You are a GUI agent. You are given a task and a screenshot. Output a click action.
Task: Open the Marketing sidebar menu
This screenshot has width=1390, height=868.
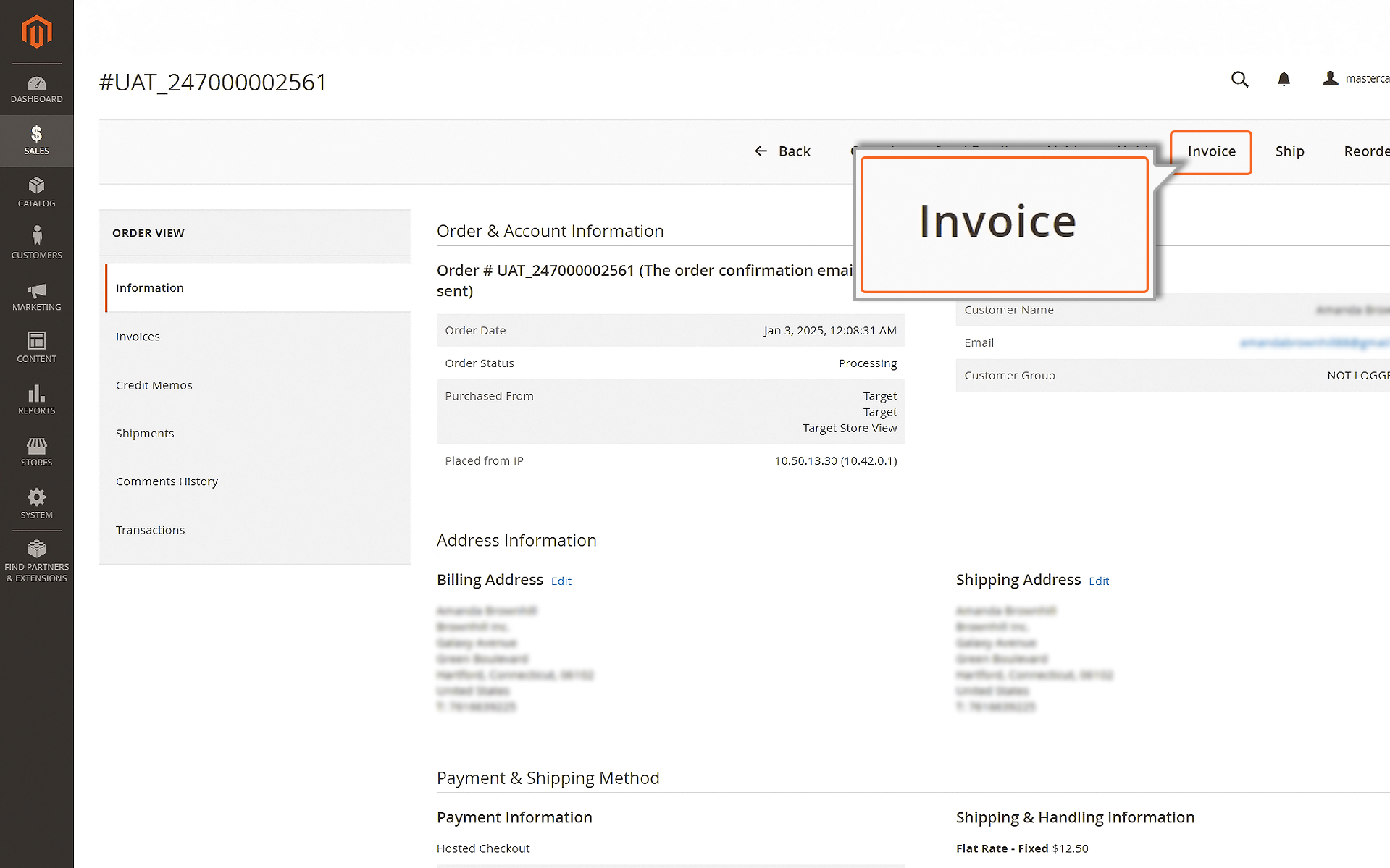36,296
